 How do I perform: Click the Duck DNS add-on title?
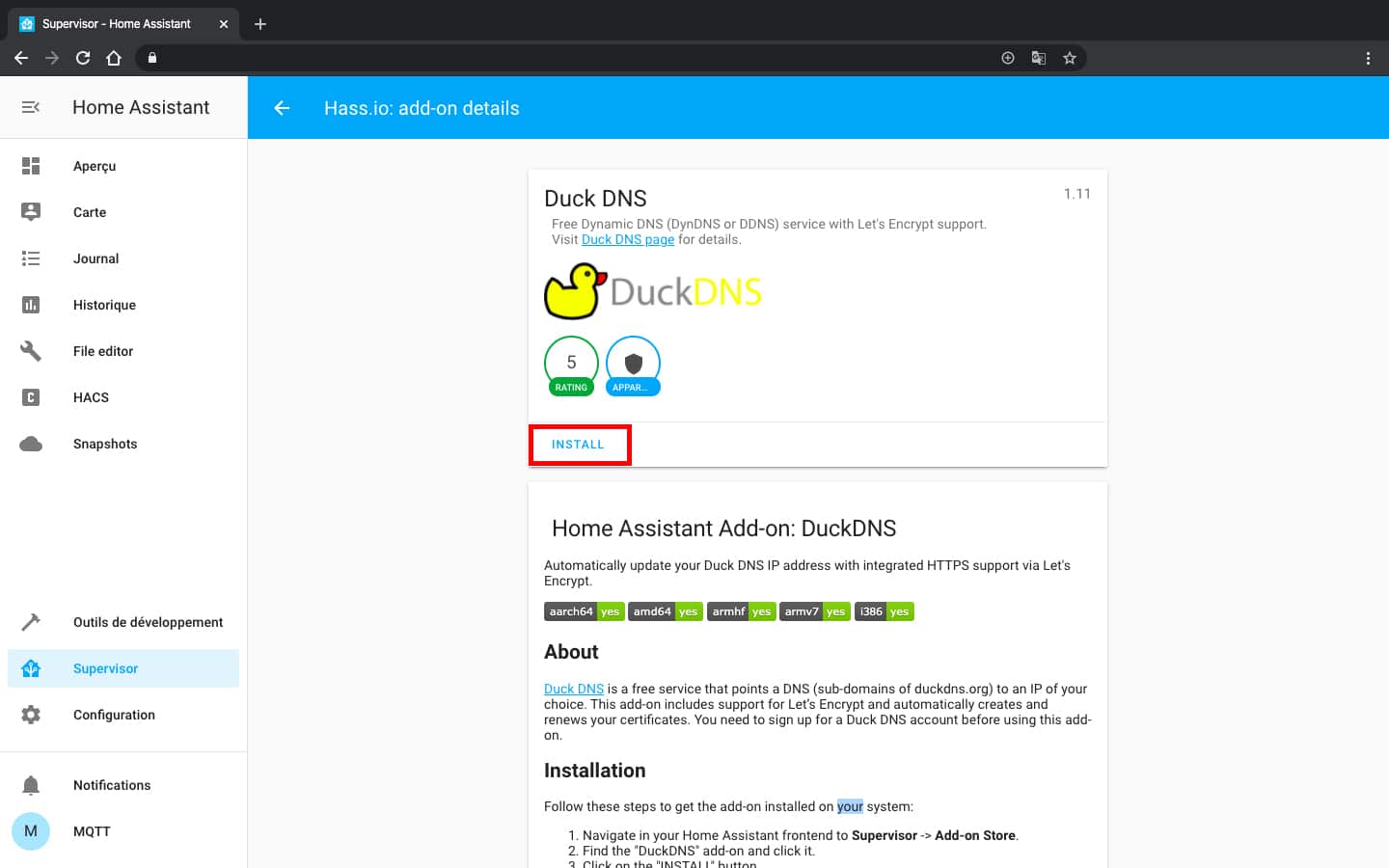(x=595, y=199)
